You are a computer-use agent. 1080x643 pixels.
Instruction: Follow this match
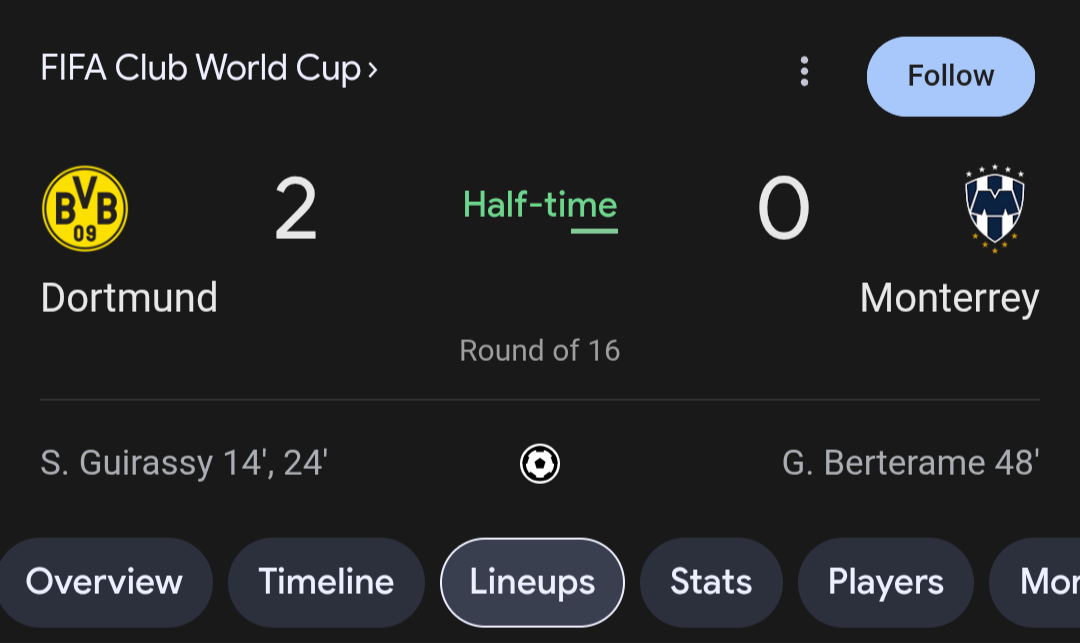951,76
